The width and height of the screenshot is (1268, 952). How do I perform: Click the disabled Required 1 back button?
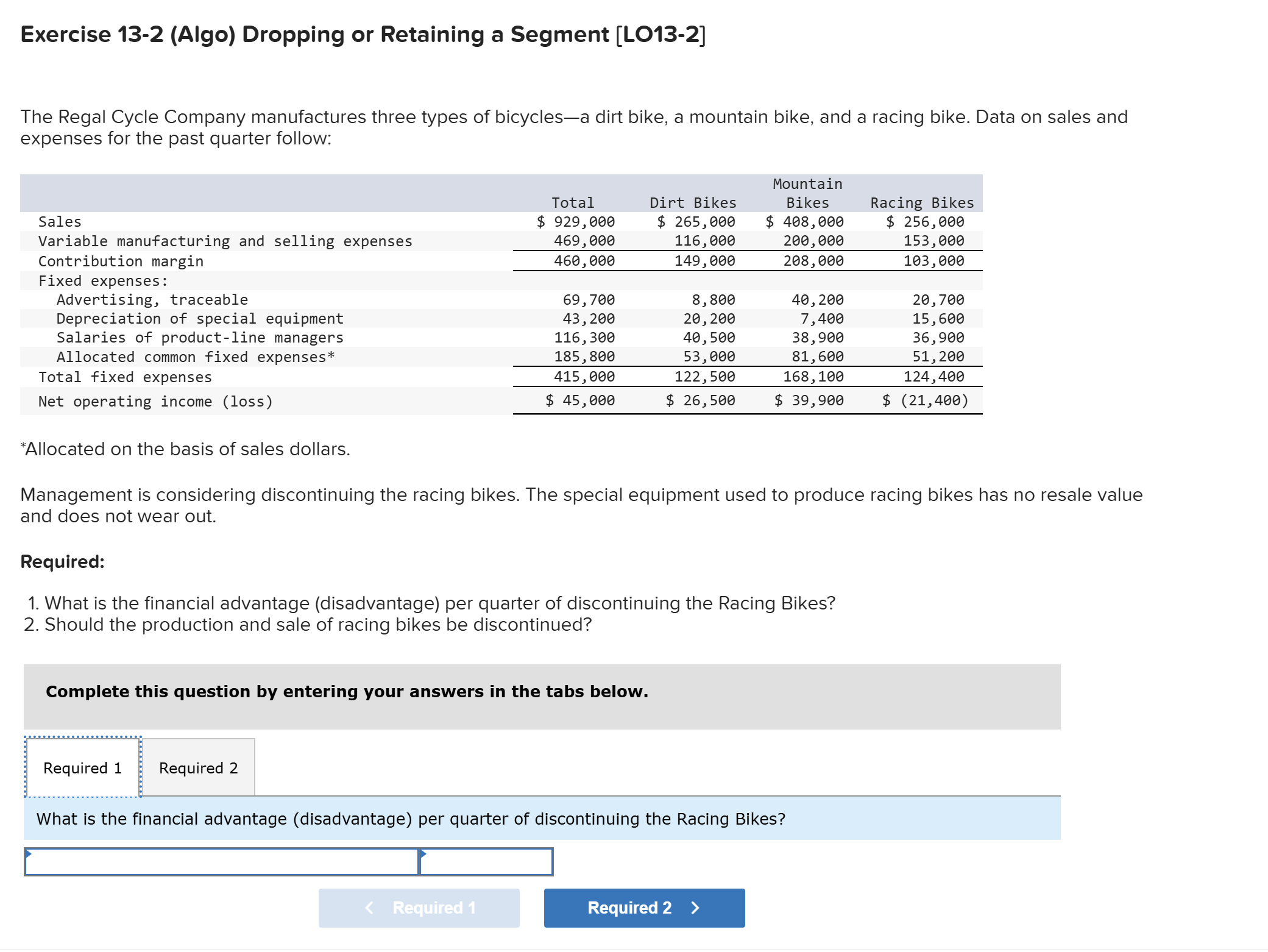point(418,908)
